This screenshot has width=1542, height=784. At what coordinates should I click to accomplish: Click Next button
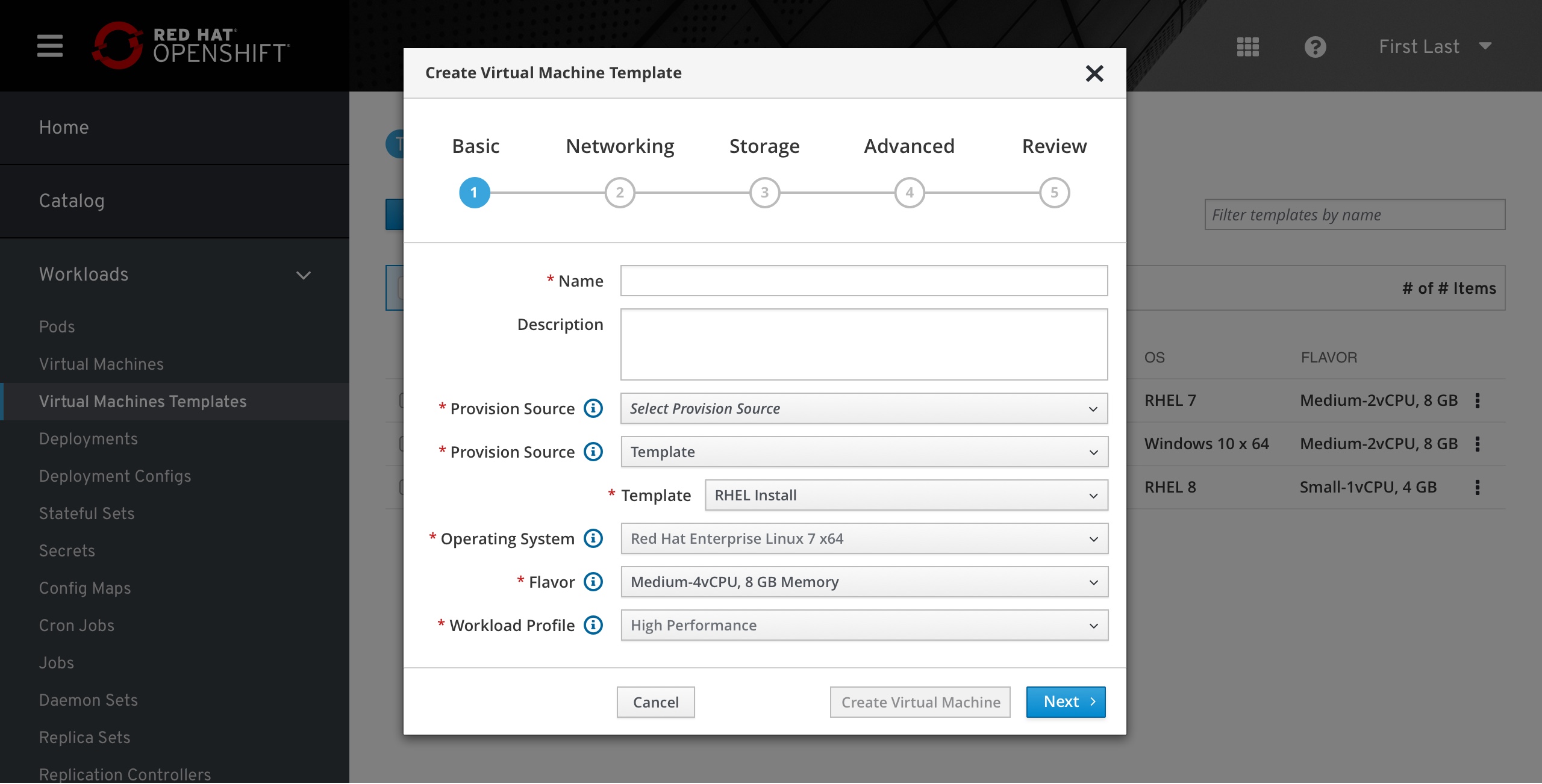[1066, 702]
